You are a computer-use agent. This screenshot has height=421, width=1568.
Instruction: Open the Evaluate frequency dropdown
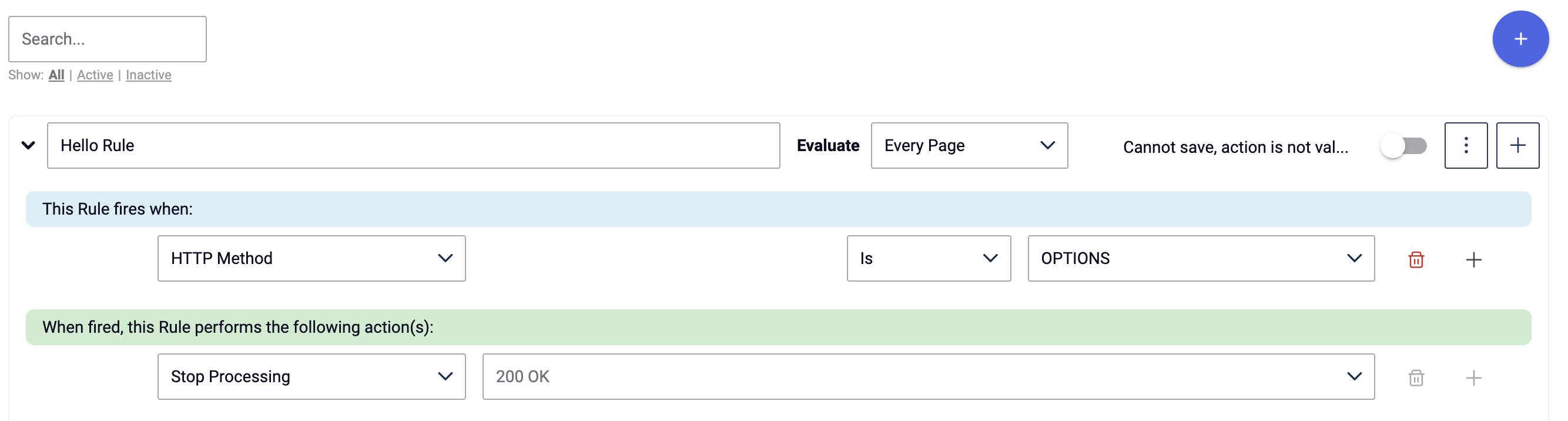[x=969, y=145]
